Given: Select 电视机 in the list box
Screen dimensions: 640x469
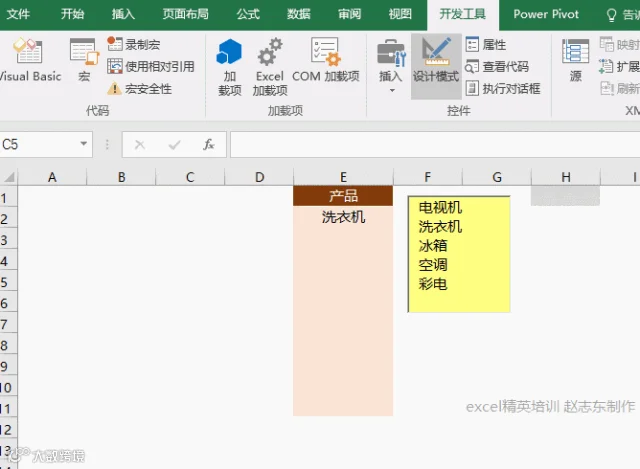Looking at the screenshot, I should (440, 207).
